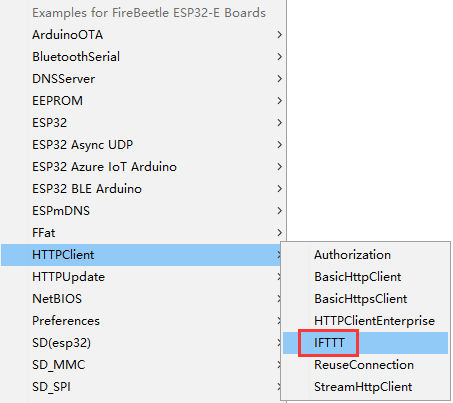This screenshot has height=403, width=453.
Task: Select the highlighted HTTPClient menu entry
Action: (141, 255)
